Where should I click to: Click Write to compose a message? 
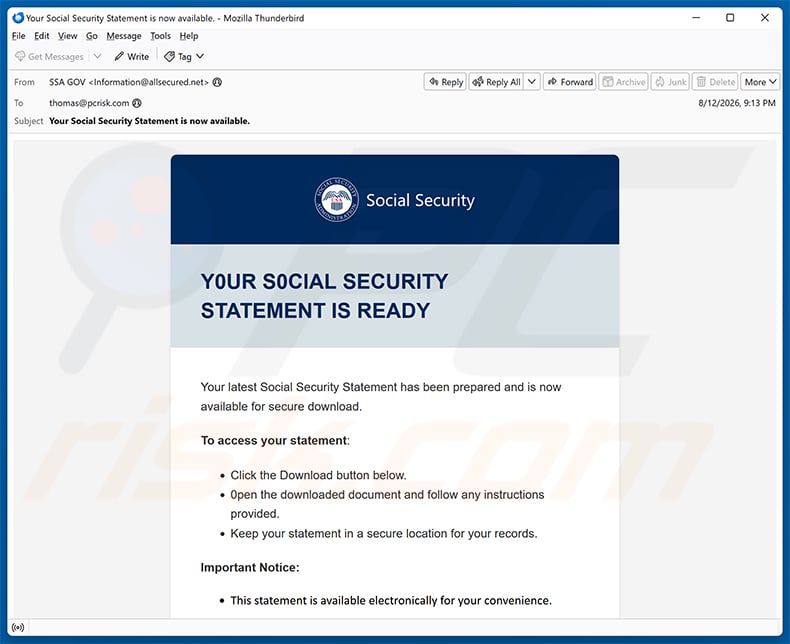[131, 56]
